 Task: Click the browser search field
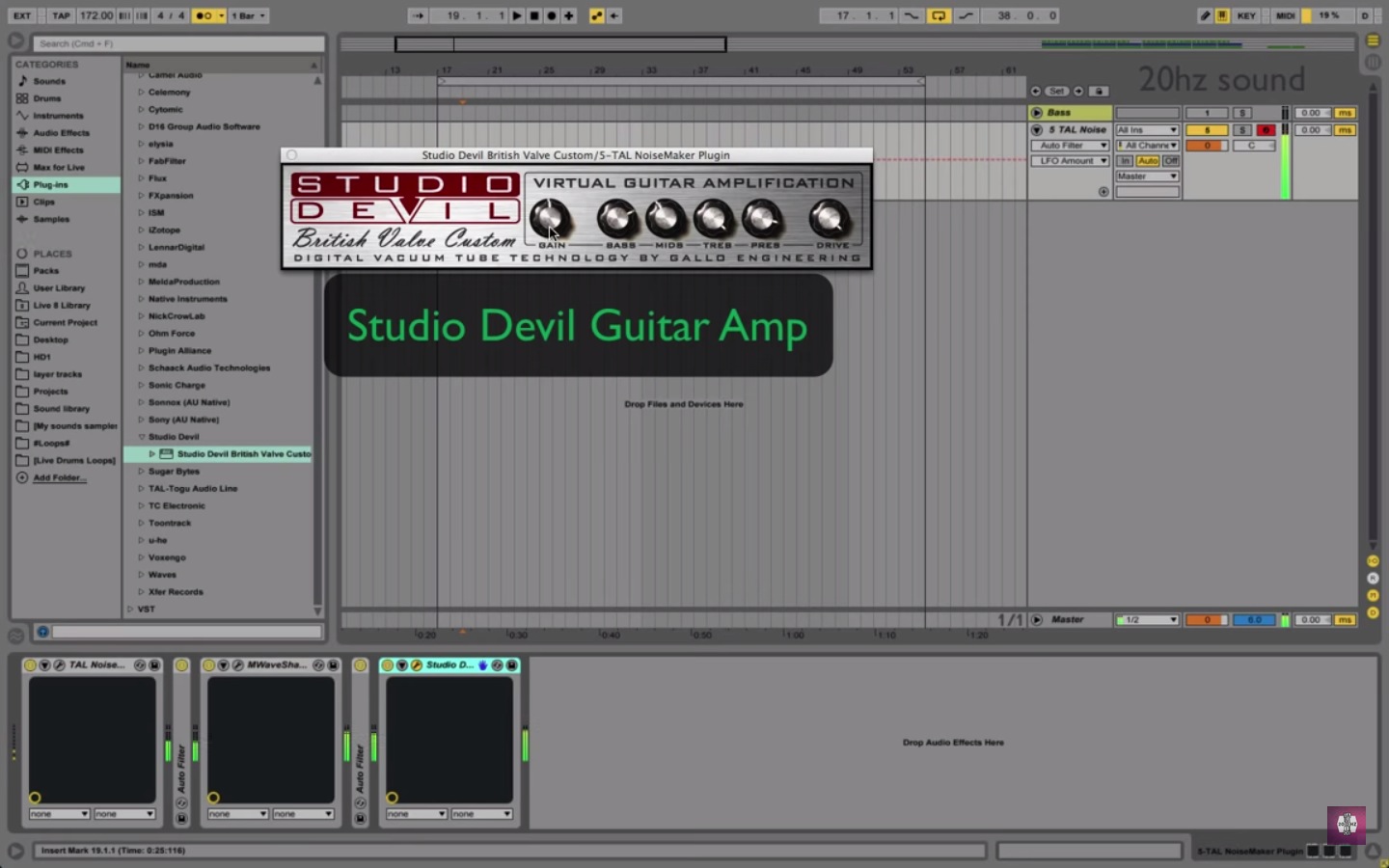tap(178, 43)
